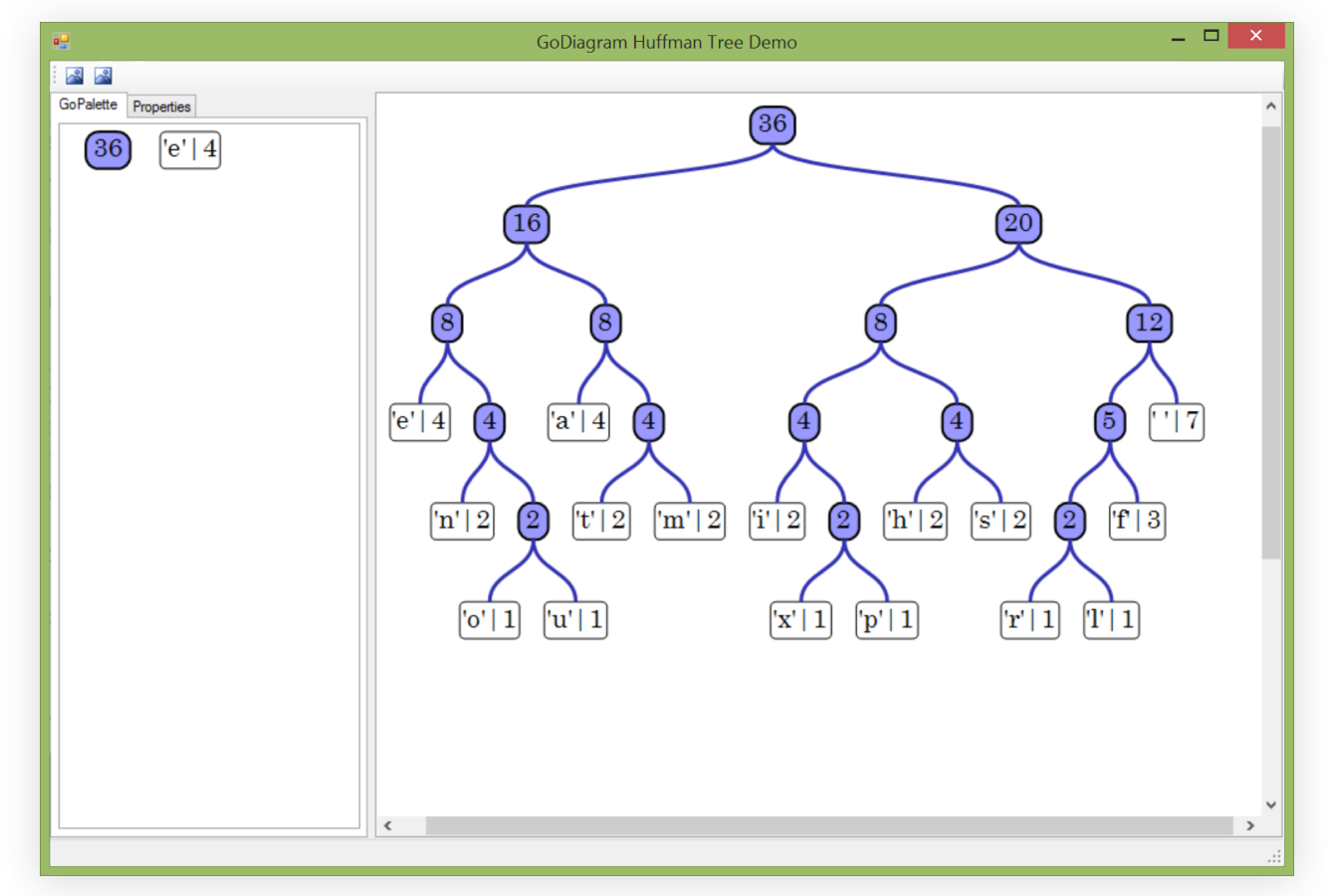Select the 'x'|1 leaf node
The width and height of the screenshot is (1334, 896).
click(x=800, y=619)
